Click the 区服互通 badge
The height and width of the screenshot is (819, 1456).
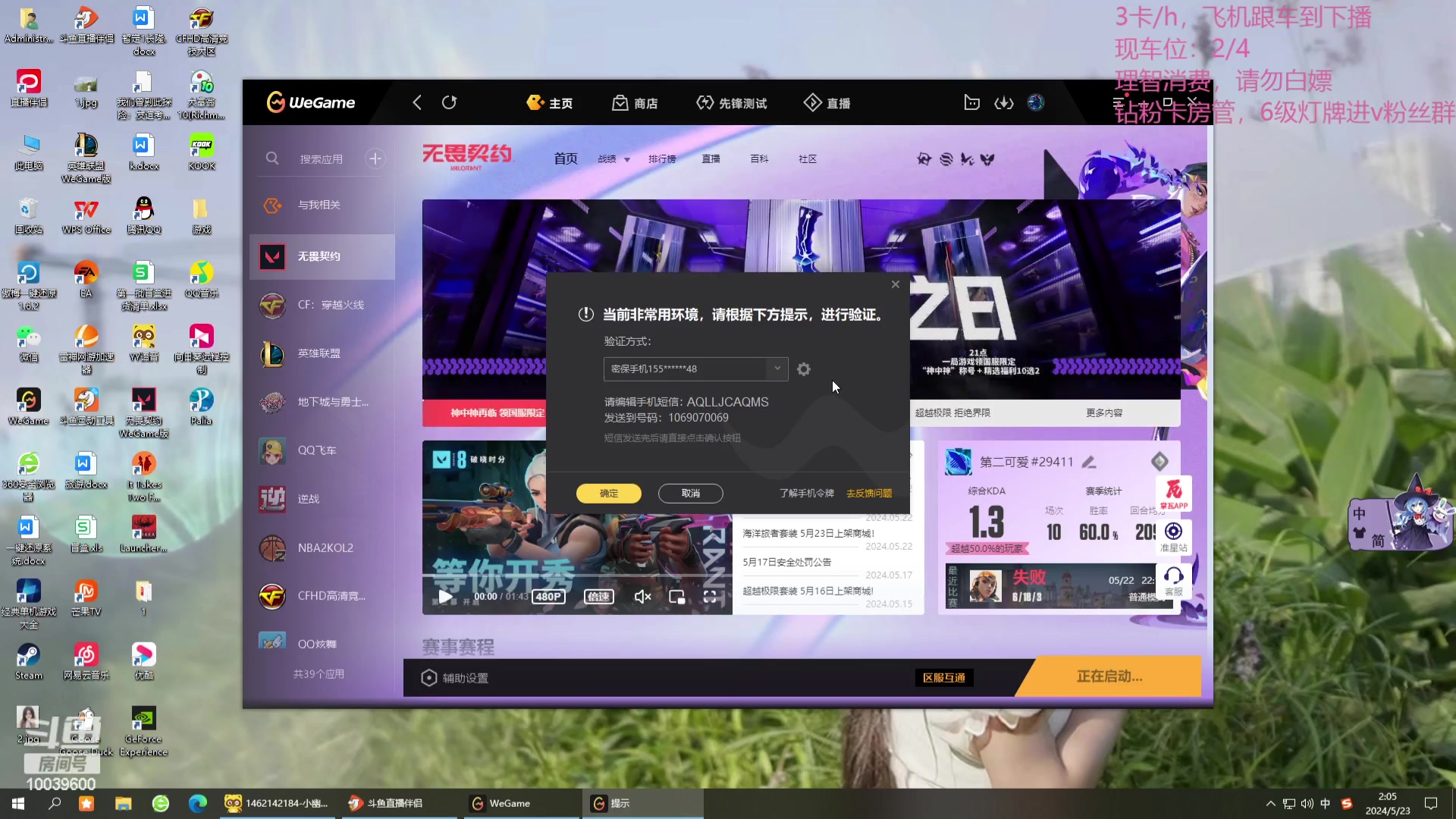pos(944,678)
